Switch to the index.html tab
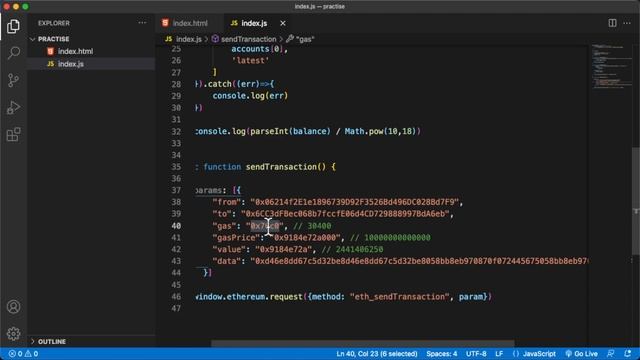The height and width of the screenshot is (360, 640). pyautogui.click(x=190, y=23)
